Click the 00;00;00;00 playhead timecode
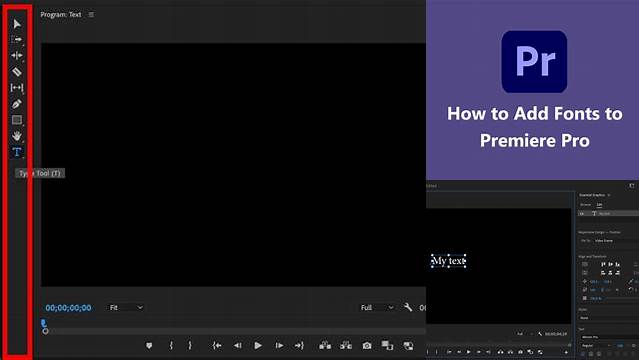 point(68,308)
